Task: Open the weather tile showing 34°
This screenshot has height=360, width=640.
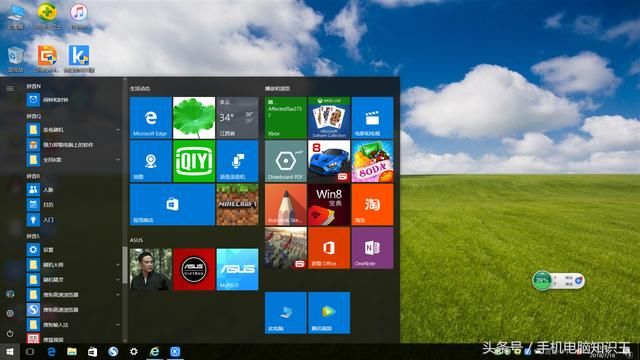Action: click(237, 118)
